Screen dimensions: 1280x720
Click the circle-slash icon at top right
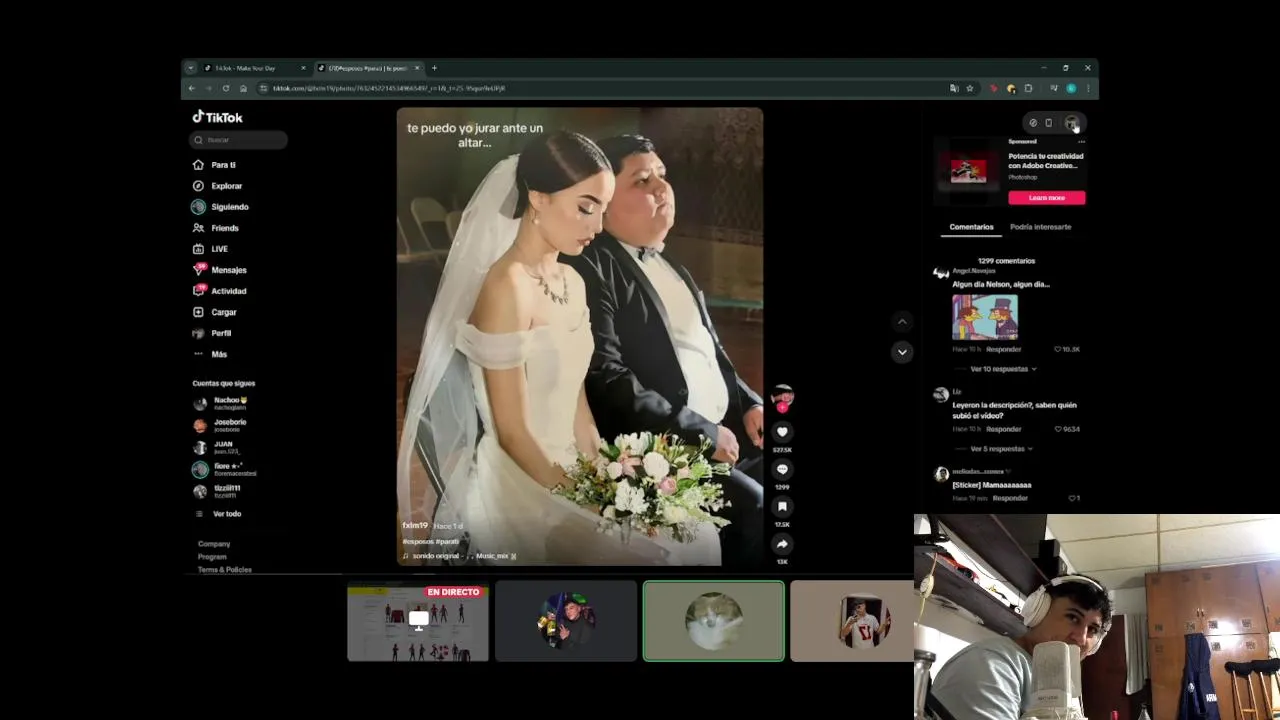[1033, 123]
